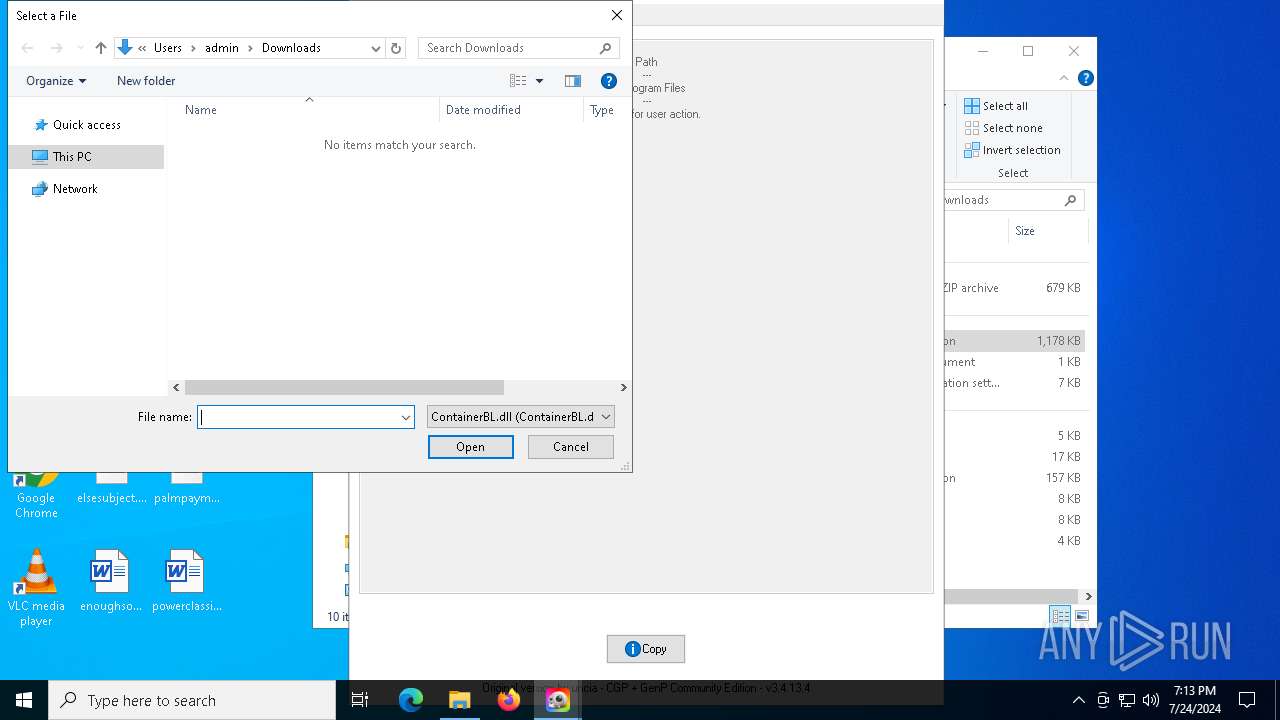Expand the File name history dropdown
This screenshot has width=1280, height=720.
[x=406, y=417]
